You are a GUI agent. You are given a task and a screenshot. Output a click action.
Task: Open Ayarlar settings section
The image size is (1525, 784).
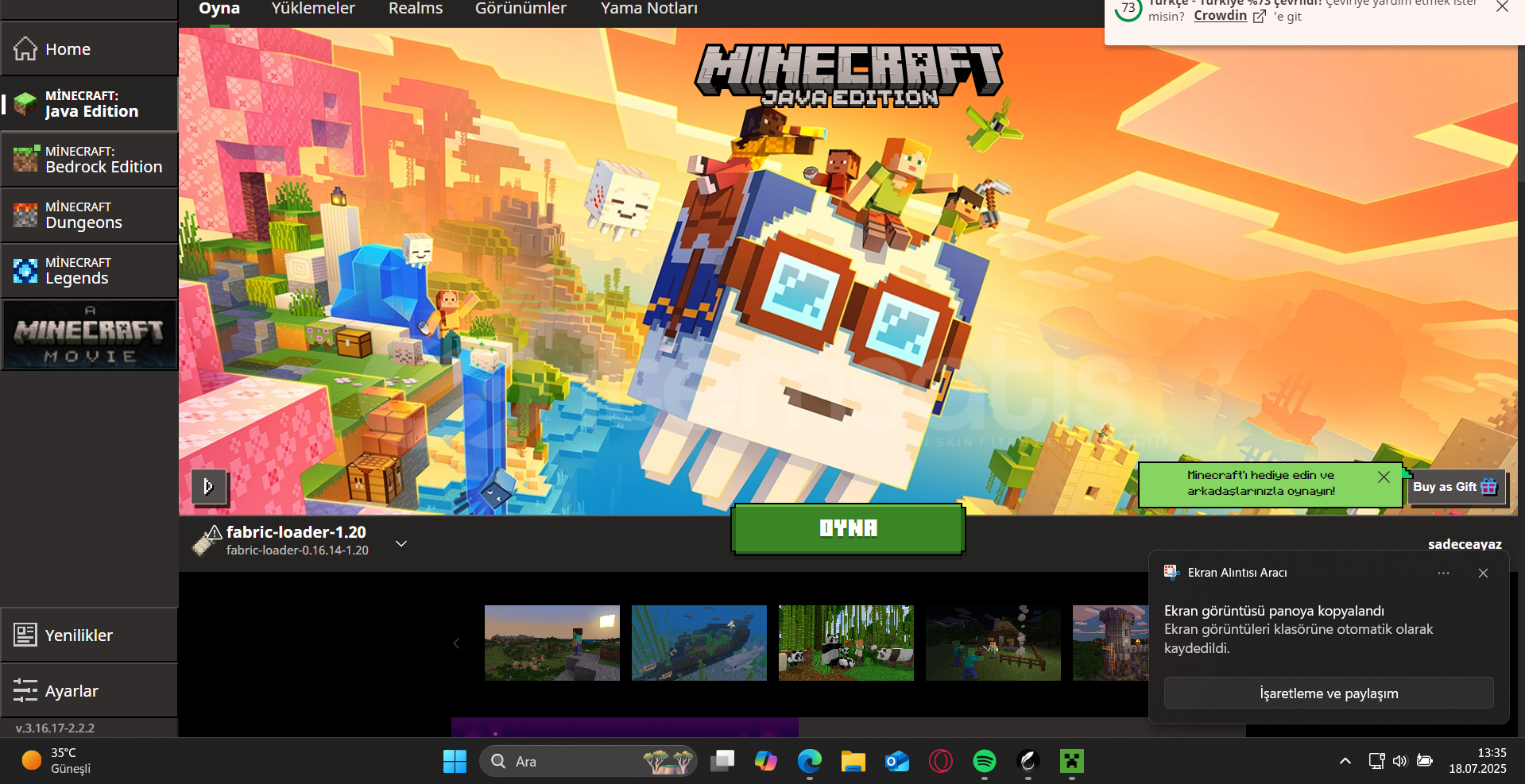pos(89,691)
